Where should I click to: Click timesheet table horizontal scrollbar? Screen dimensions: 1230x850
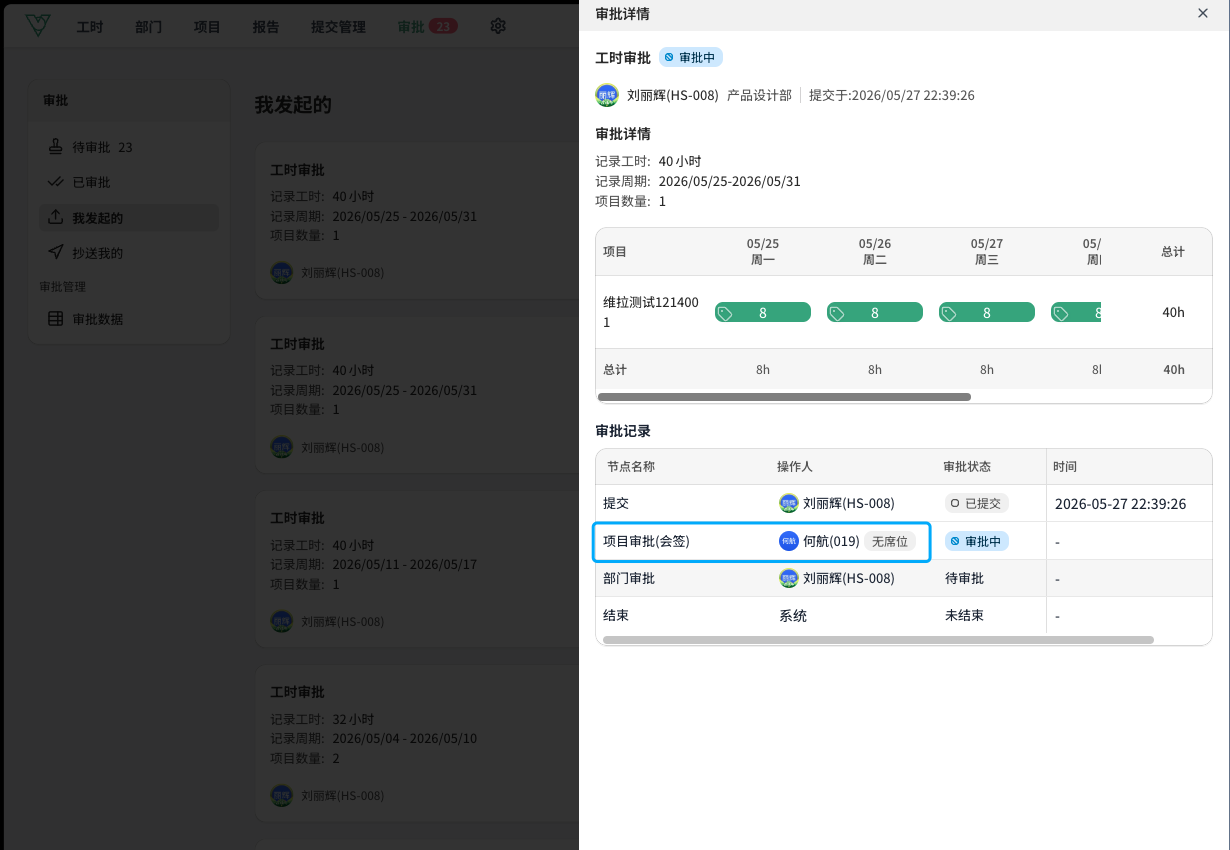[x=784, y=397]
